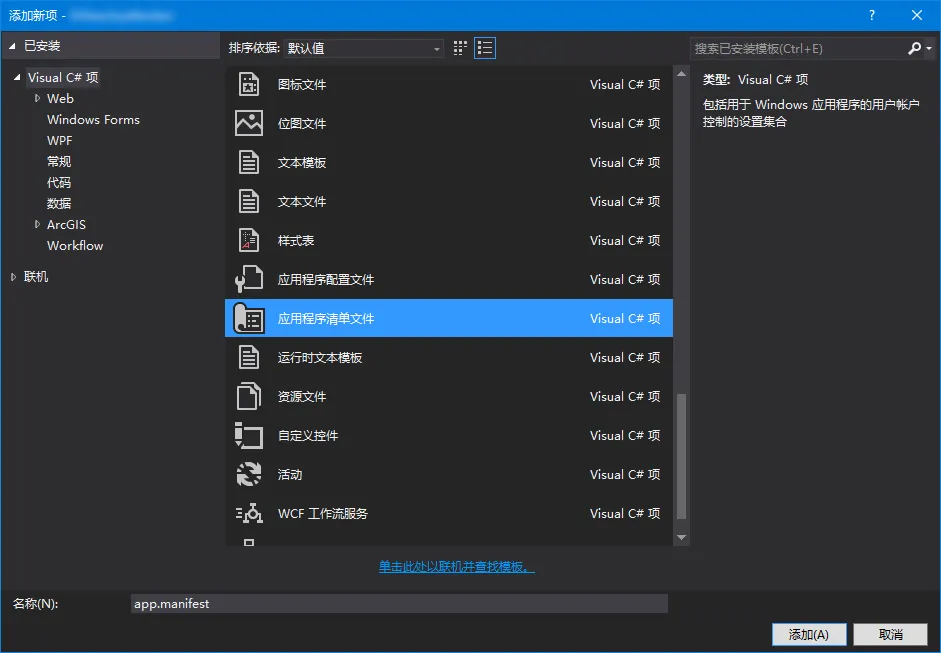This screenshot has width=941, height=653.
Task: Select the 文本文件 template name
Action: tap(302, 202)
